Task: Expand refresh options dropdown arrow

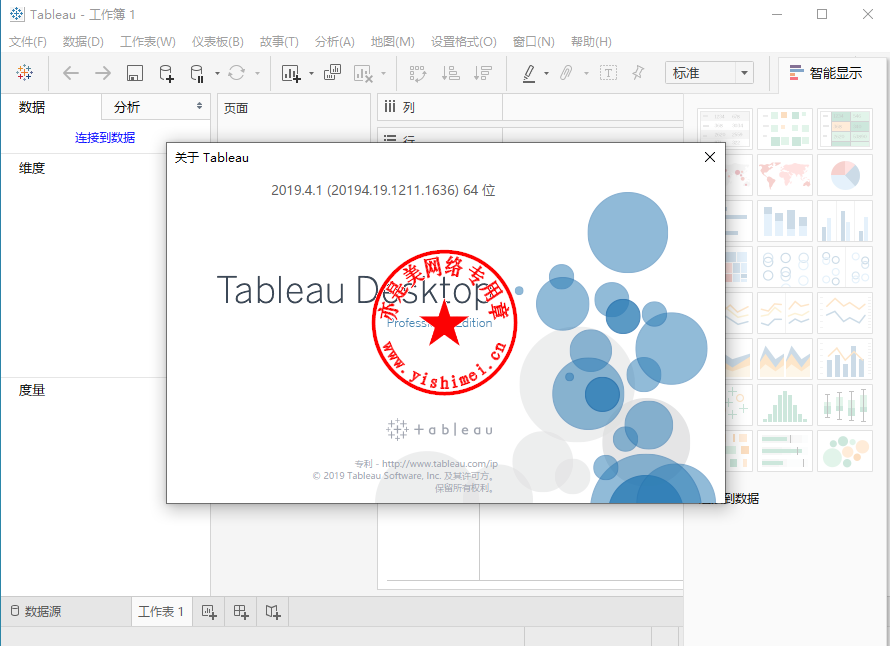Action: pos(257,73)
